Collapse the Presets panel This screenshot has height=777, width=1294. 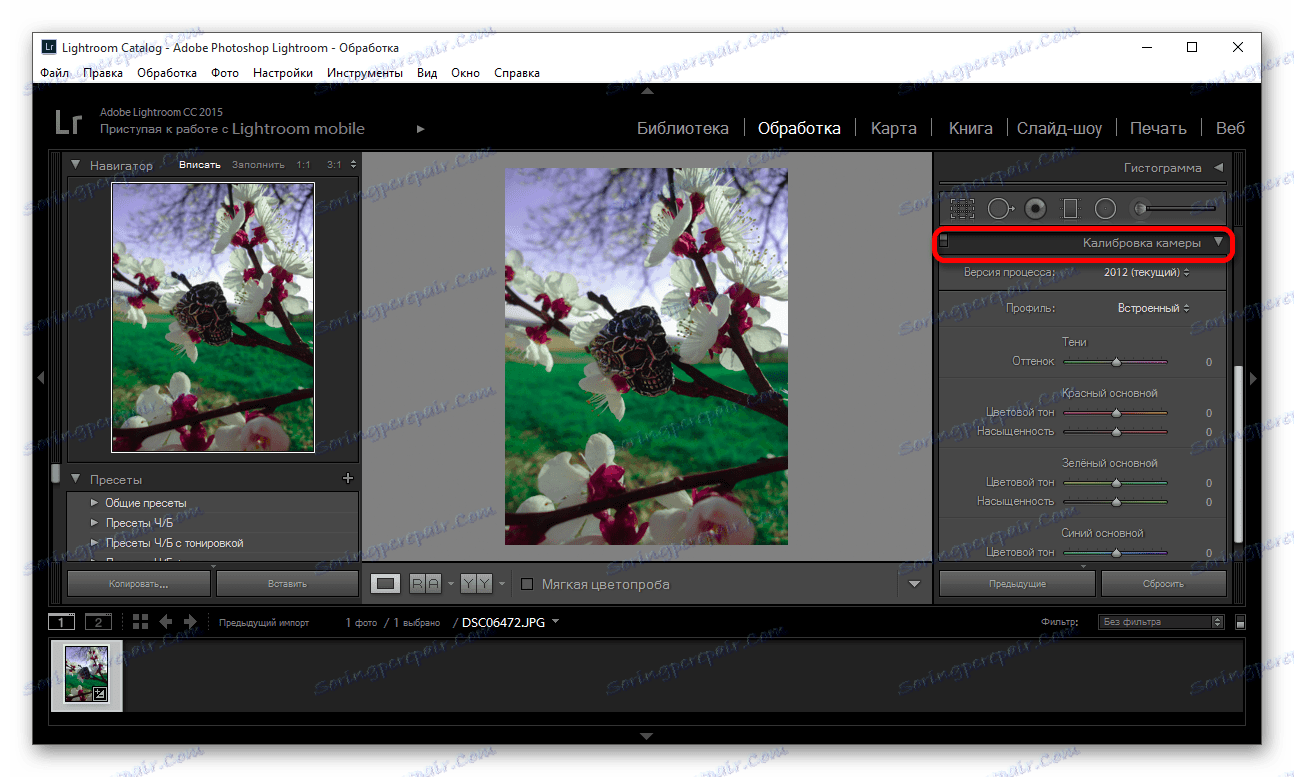[75, 479]
